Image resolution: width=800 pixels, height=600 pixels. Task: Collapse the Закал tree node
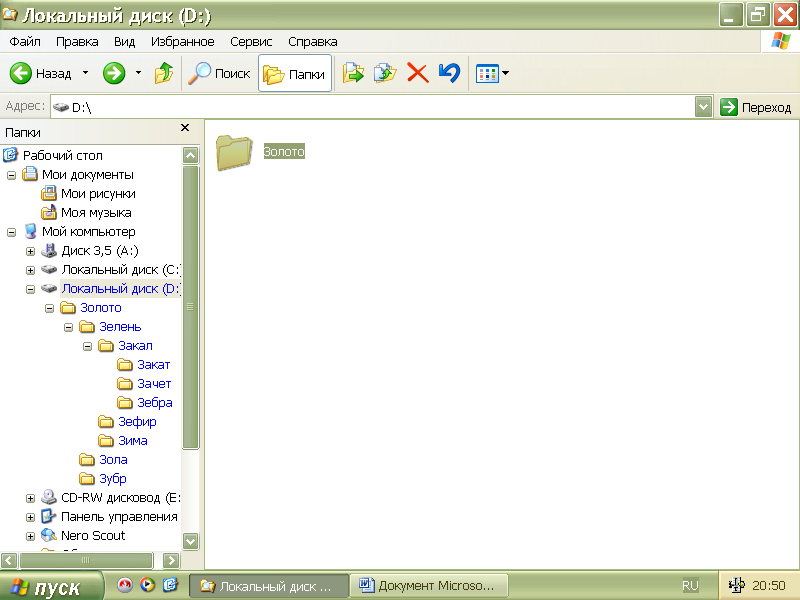[88, 346]
